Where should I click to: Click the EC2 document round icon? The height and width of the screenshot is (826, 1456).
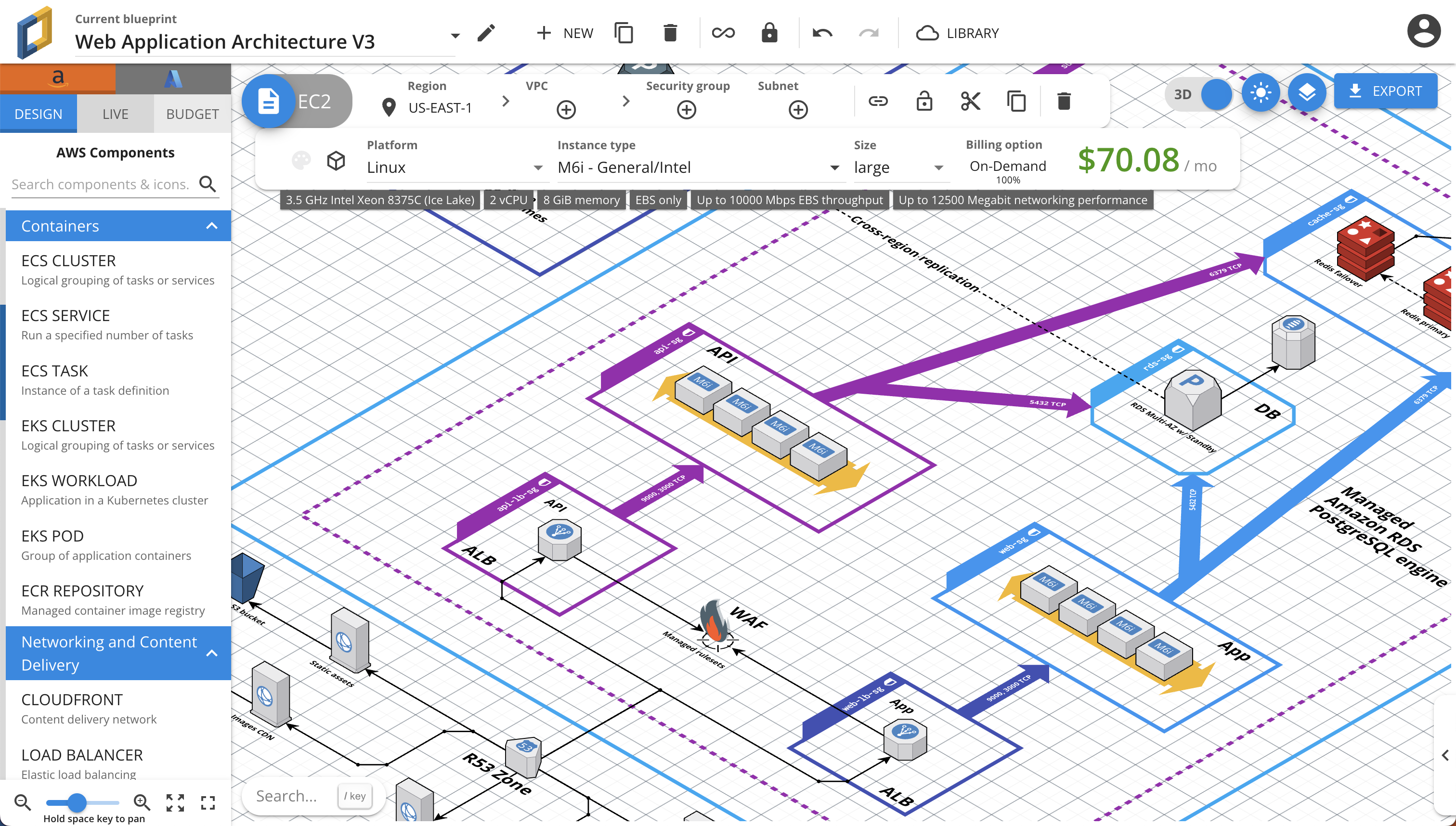point(268,101)
